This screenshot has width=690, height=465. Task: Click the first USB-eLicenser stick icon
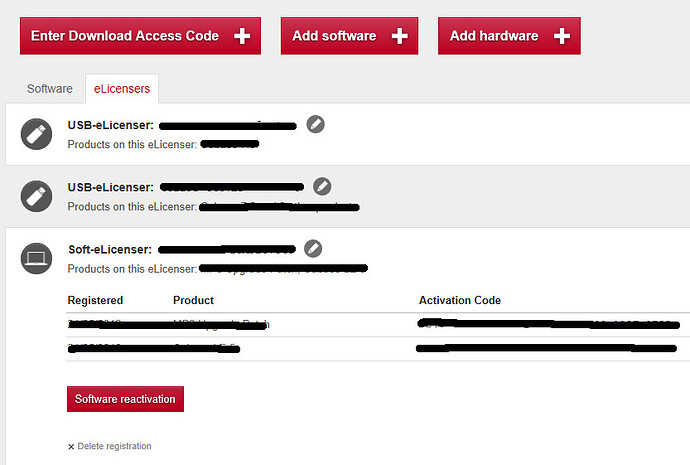(36, 135)
